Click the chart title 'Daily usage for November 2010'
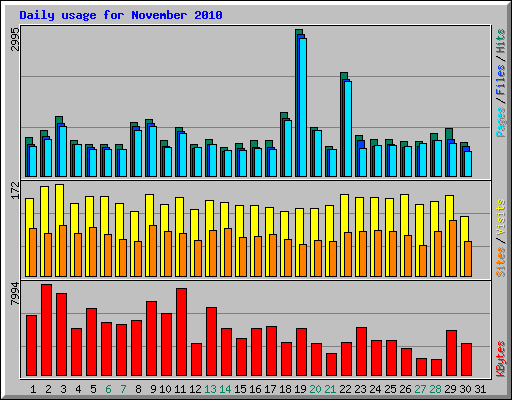 pyautogui.click(x=121, y=15)
